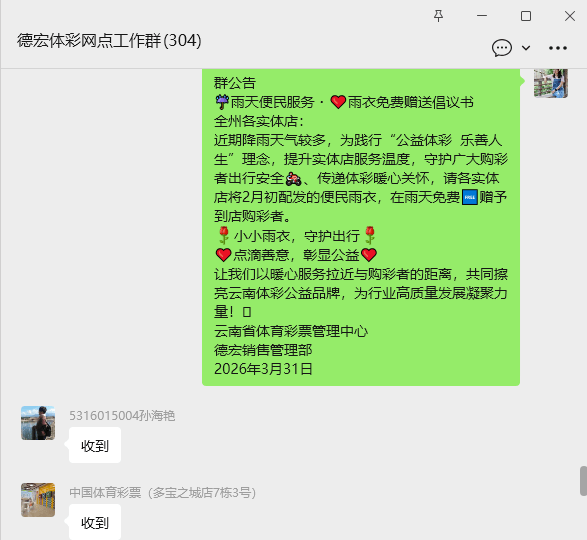Image resolution: width=587 pixels, height=540 pixels.
Task: Click the chat vertical scrollbar thumb
Action: click(583, 481)
